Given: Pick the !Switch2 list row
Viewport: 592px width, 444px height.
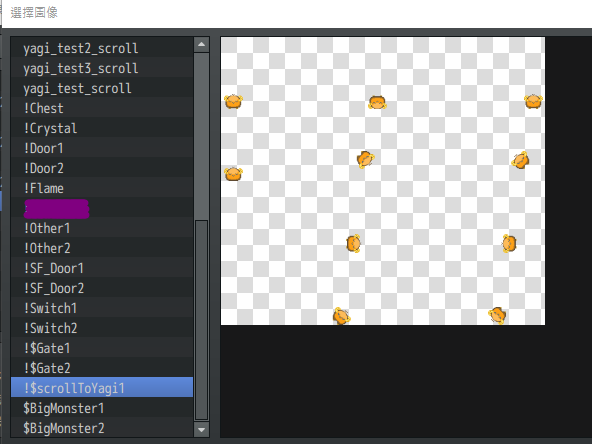Looking at the screenshot, I should [x=102, y=328].
